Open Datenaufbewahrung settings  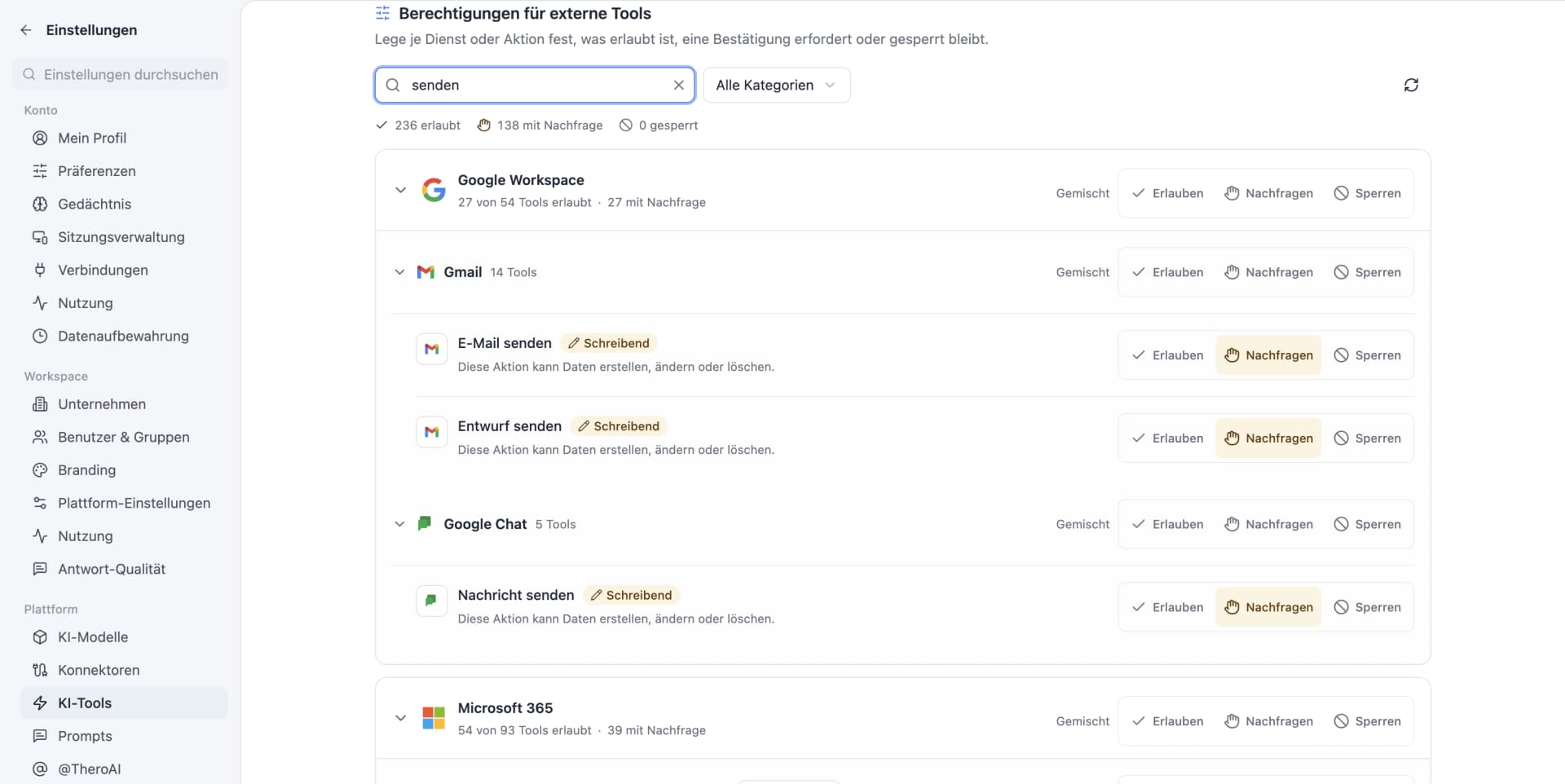click(x=124, y=336)
